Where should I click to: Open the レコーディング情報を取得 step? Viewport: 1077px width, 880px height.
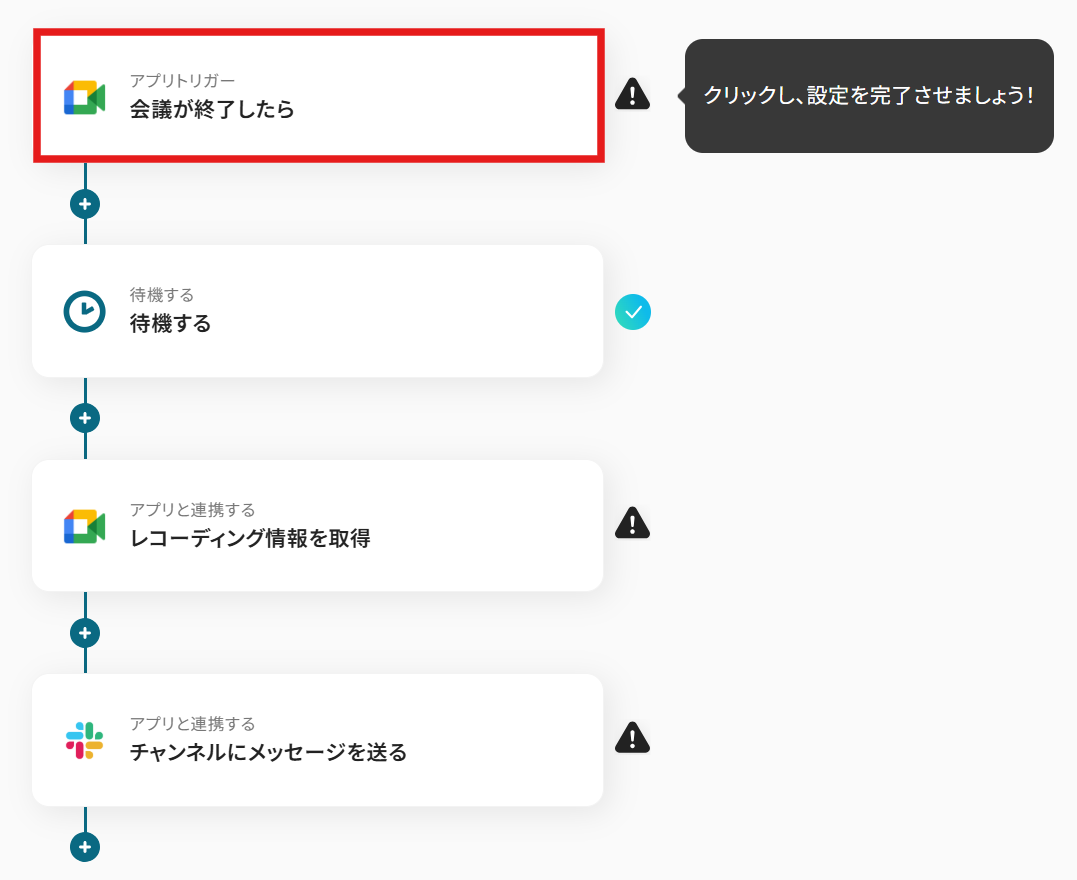click(317, 526)
